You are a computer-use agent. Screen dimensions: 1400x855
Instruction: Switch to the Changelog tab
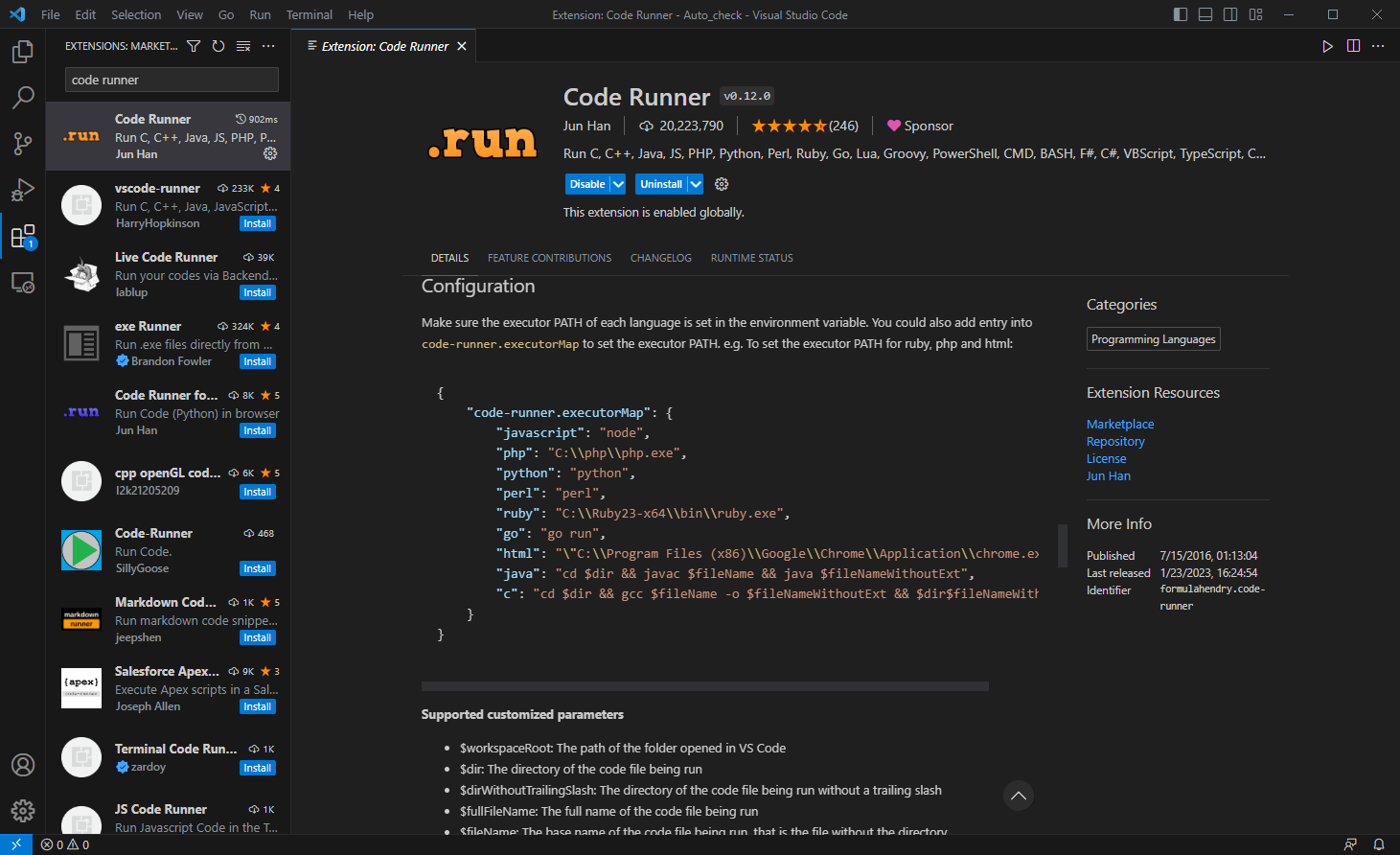coord(661,258)
